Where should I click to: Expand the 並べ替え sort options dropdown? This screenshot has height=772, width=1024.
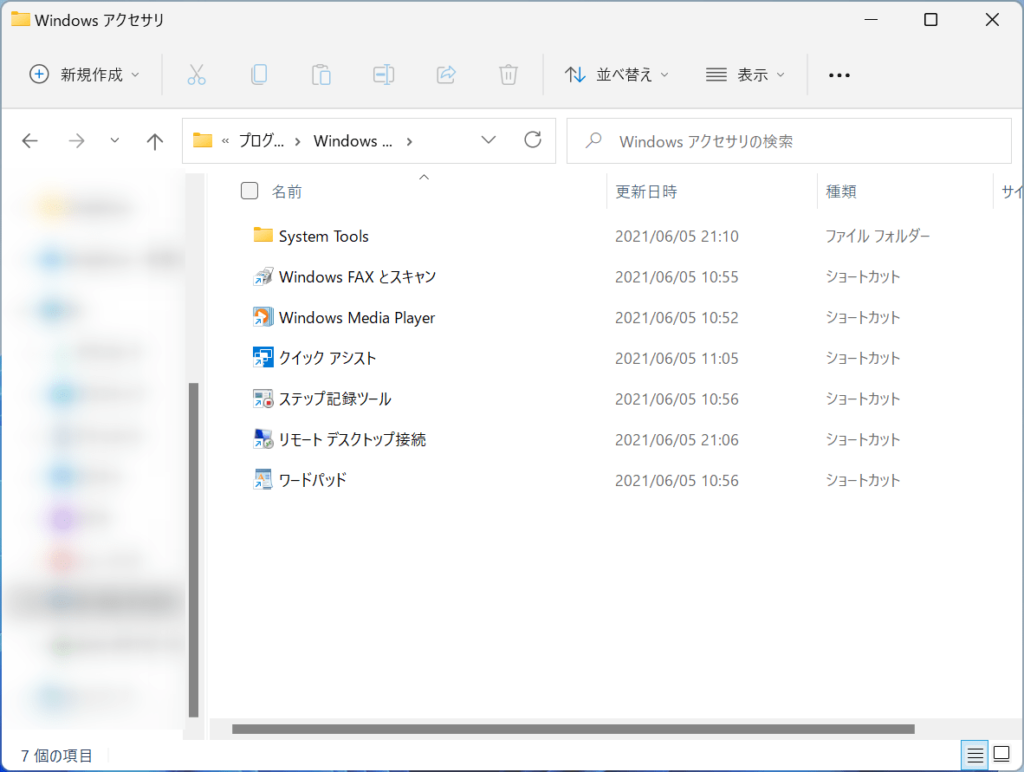pyautogui.click(x=617, y=74)
